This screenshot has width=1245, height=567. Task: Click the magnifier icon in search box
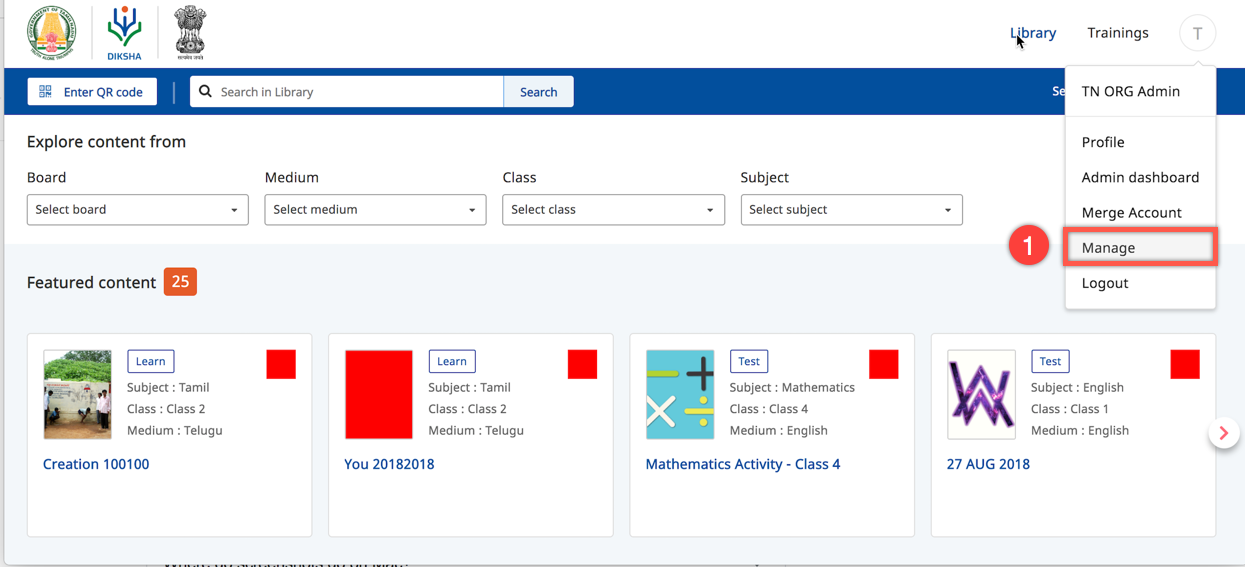coord(206,92)
